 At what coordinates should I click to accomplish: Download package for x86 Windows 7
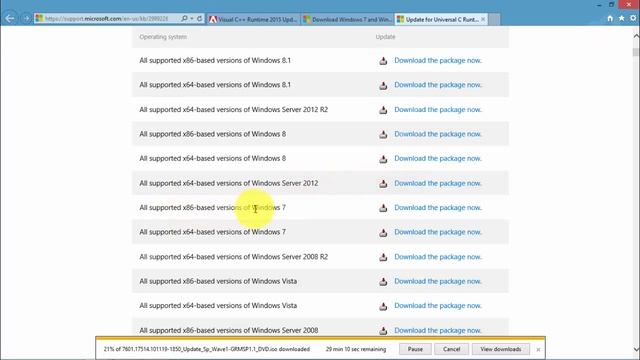pyautogui.click(x=438, y=208)
